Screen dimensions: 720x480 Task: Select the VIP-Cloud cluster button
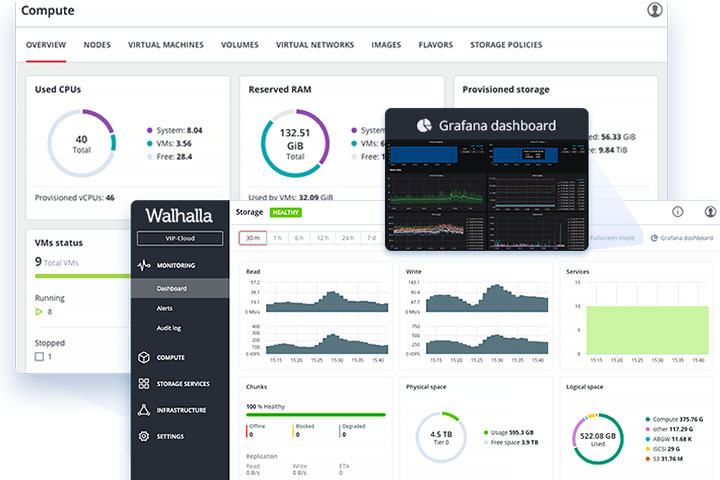click(x=180, y=238)
